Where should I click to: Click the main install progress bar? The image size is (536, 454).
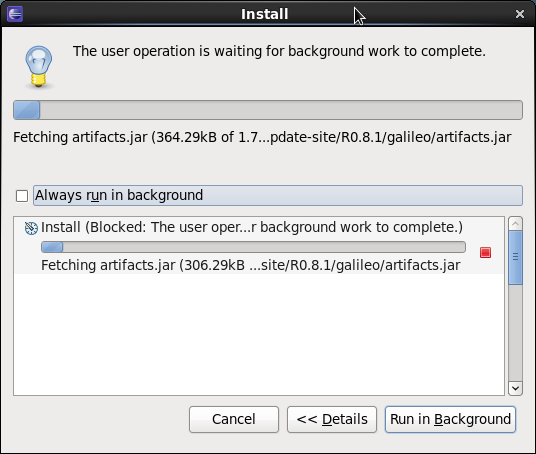click(268, 110)
